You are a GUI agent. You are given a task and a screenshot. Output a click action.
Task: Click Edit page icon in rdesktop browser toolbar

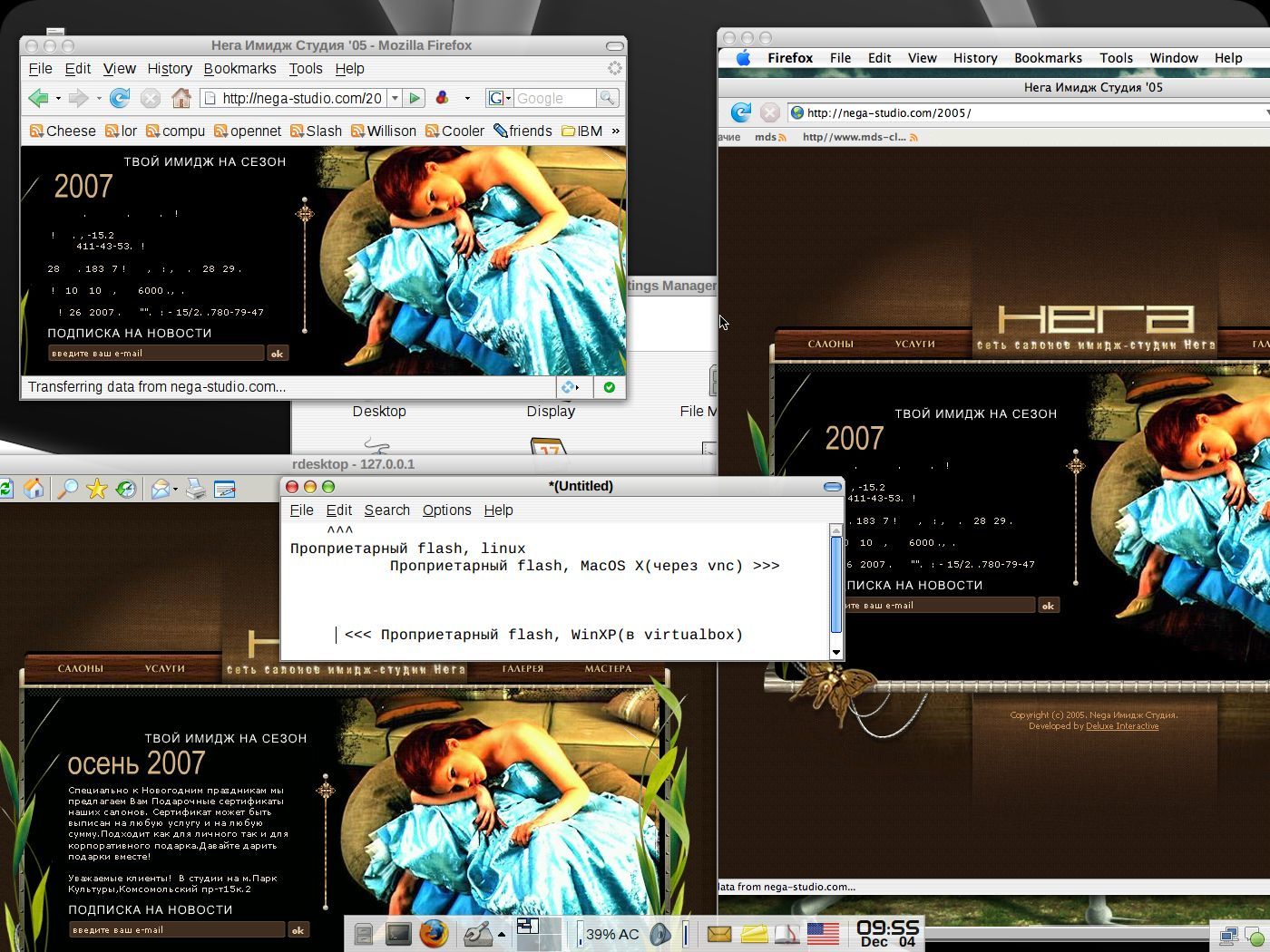(x=225, y=490)
